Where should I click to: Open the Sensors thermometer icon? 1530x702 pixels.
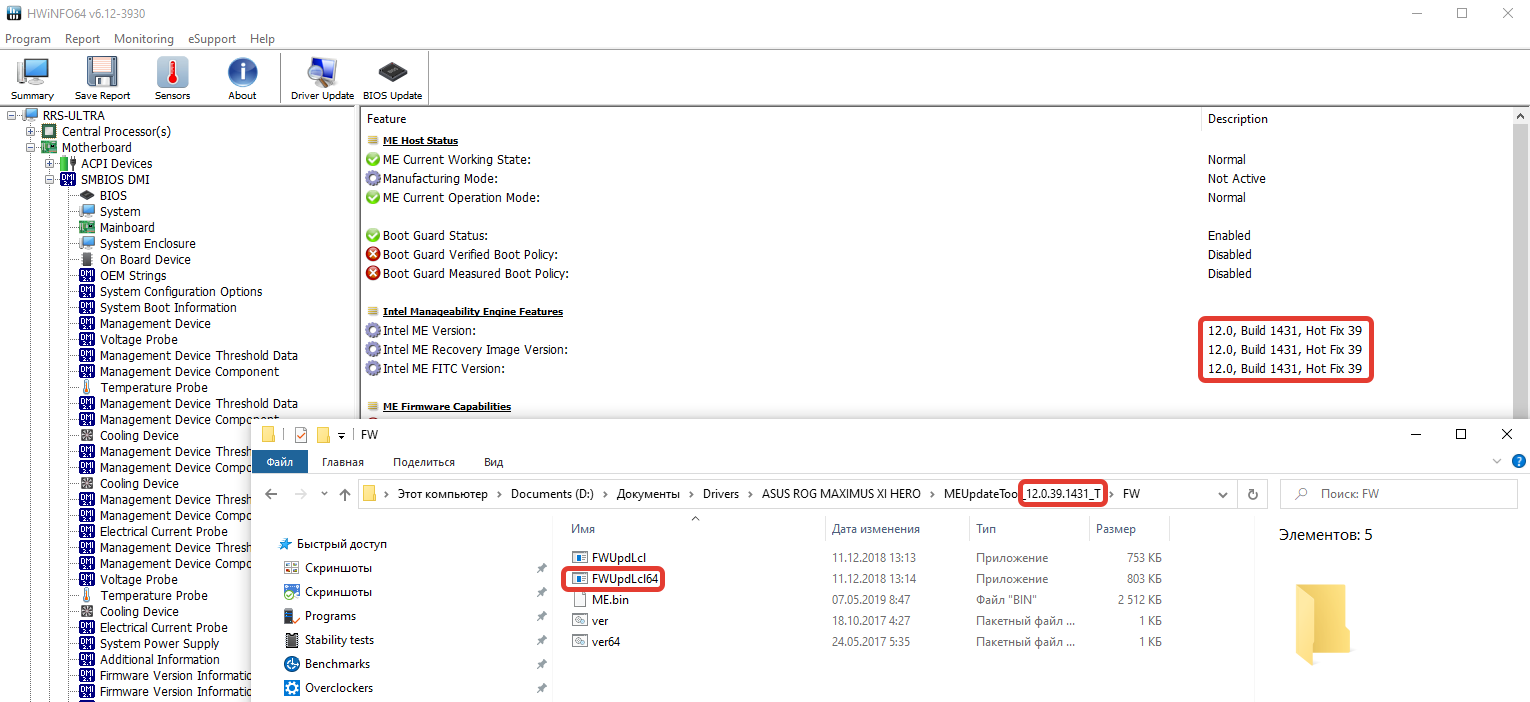pos(172,79)
